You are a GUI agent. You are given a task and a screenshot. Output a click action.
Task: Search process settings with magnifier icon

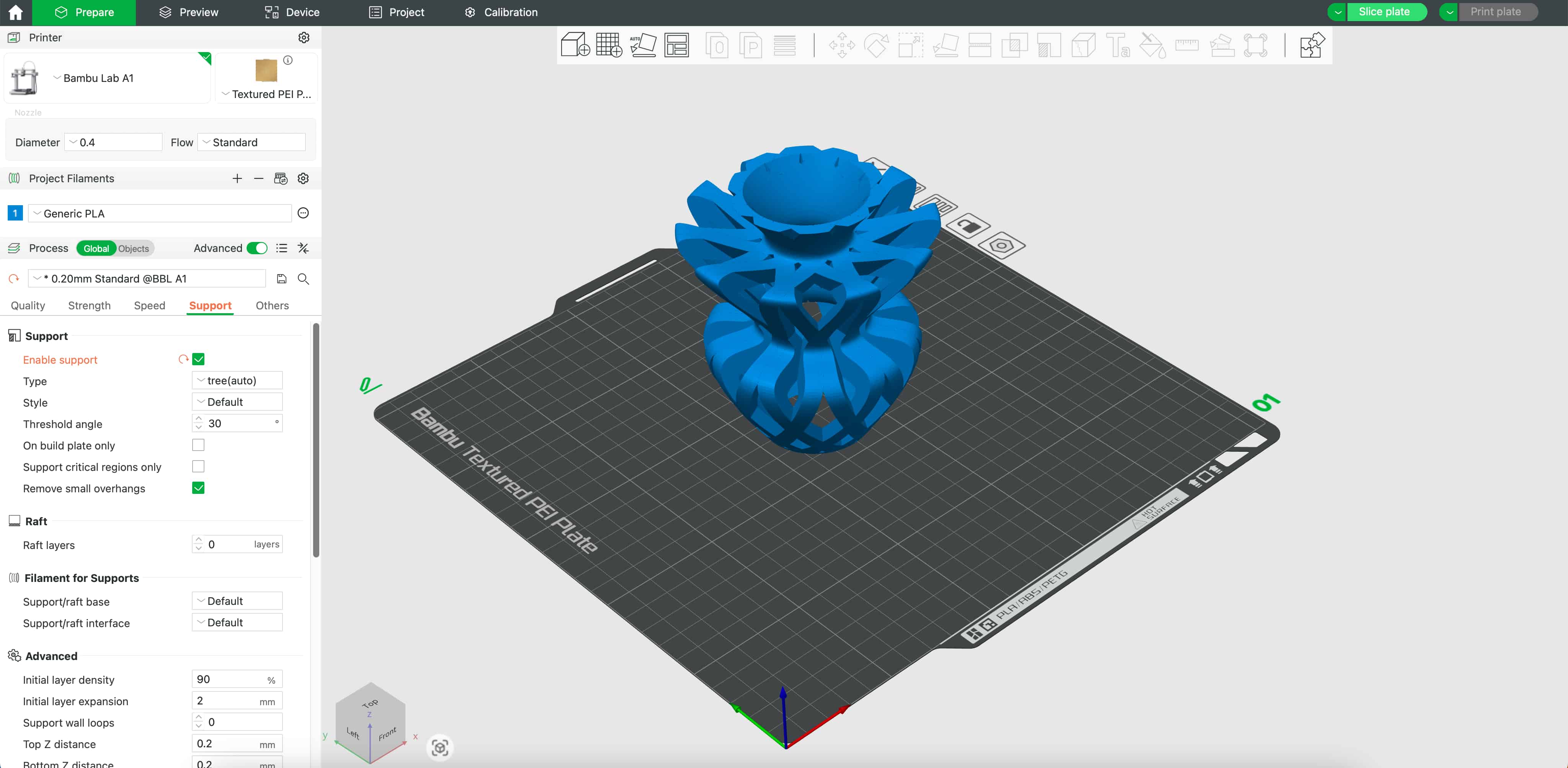tap(303, 279)
